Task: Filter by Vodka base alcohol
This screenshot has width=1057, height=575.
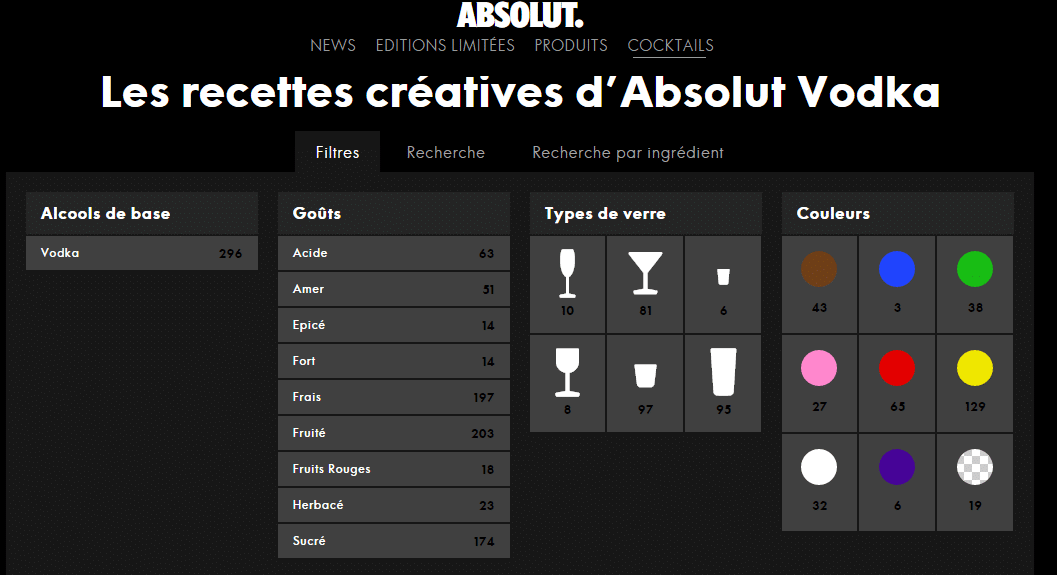Action: (x=141, y=253)
